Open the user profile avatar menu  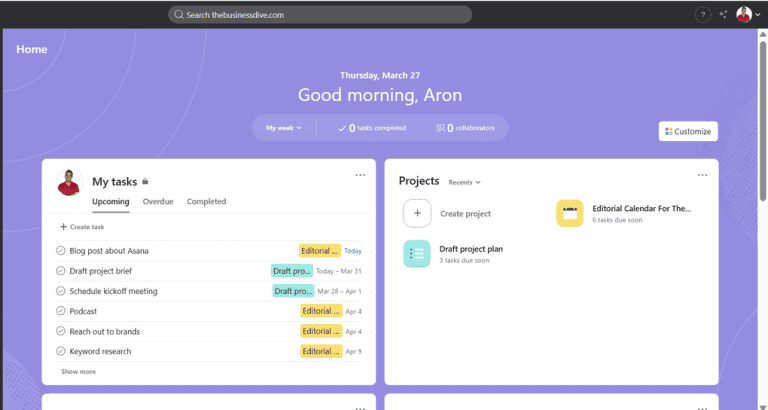pyautogui.click(x=744, y=15)
